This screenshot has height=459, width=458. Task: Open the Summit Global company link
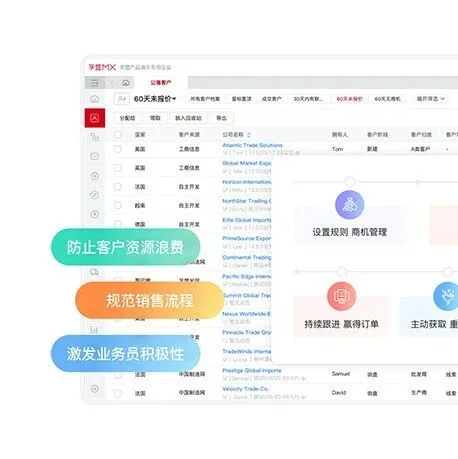(247, 296)
